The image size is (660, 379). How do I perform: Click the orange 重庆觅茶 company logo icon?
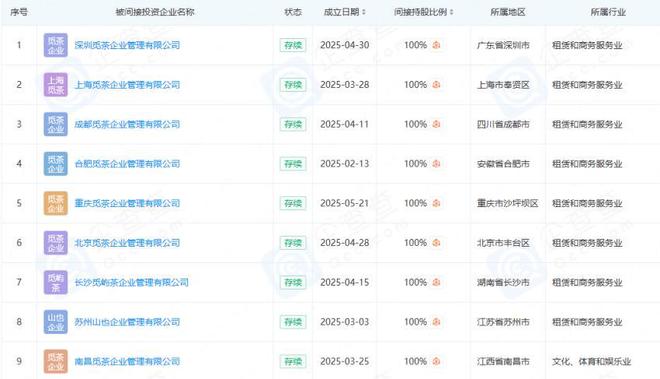56,203
